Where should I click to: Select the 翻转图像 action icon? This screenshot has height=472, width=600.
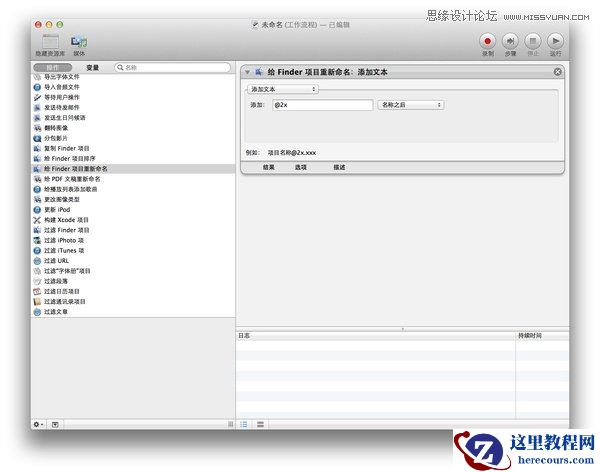click(x=37, y=128)
